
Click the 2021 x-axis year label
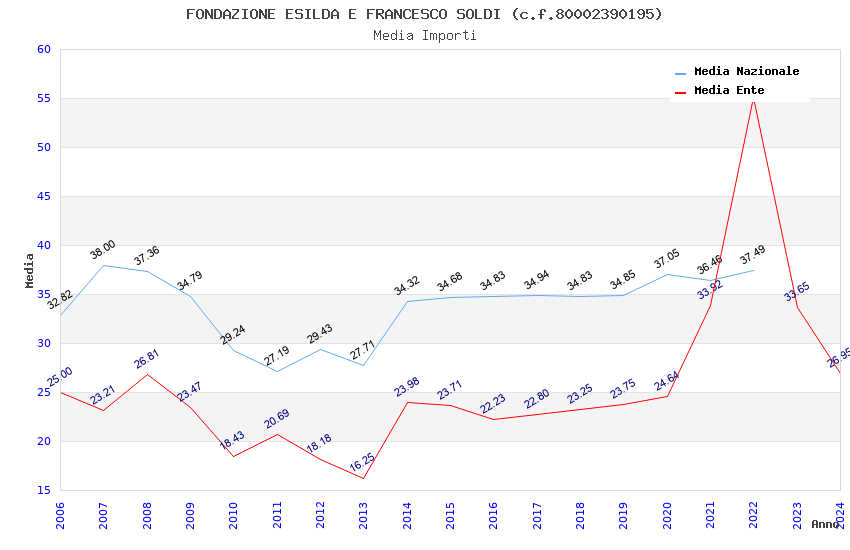click(710, 515)
